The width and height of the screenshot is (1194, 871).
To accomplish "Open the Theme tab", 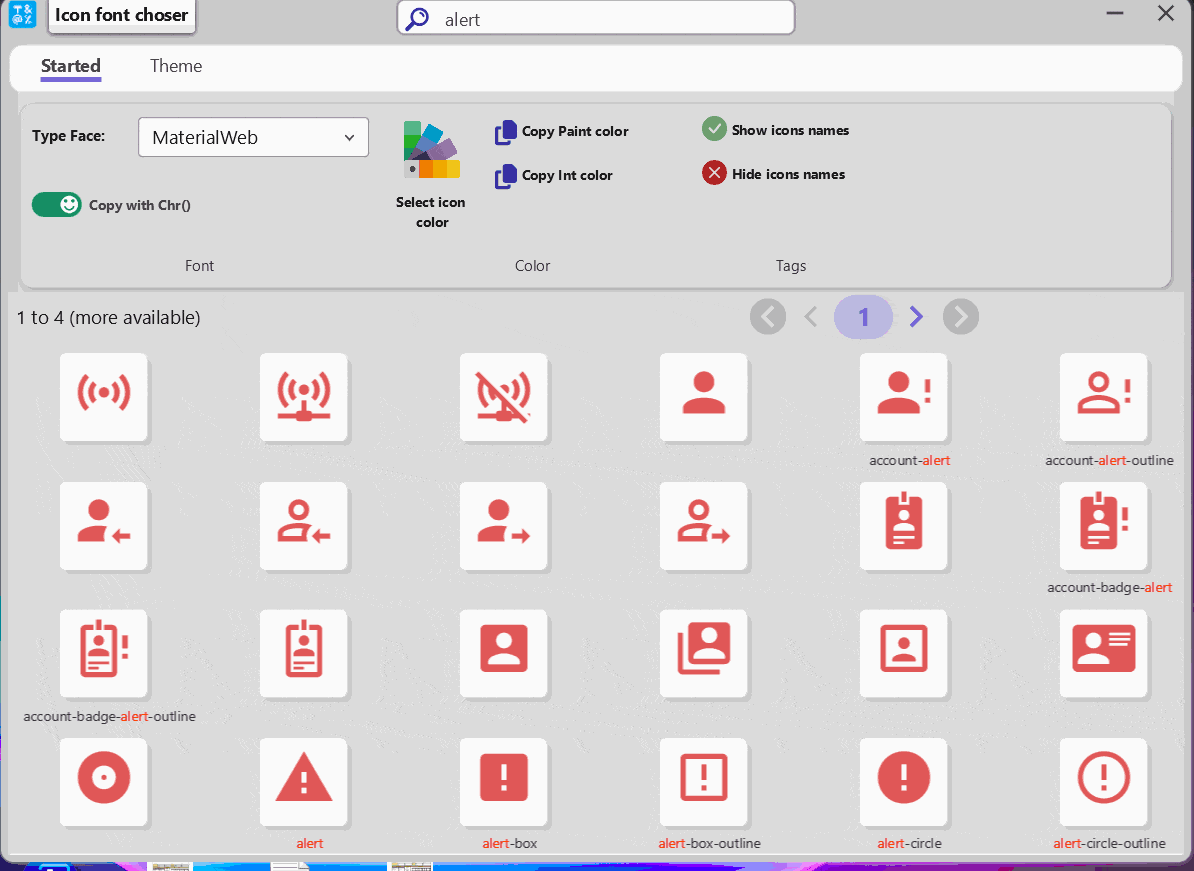I will [176, 66].
